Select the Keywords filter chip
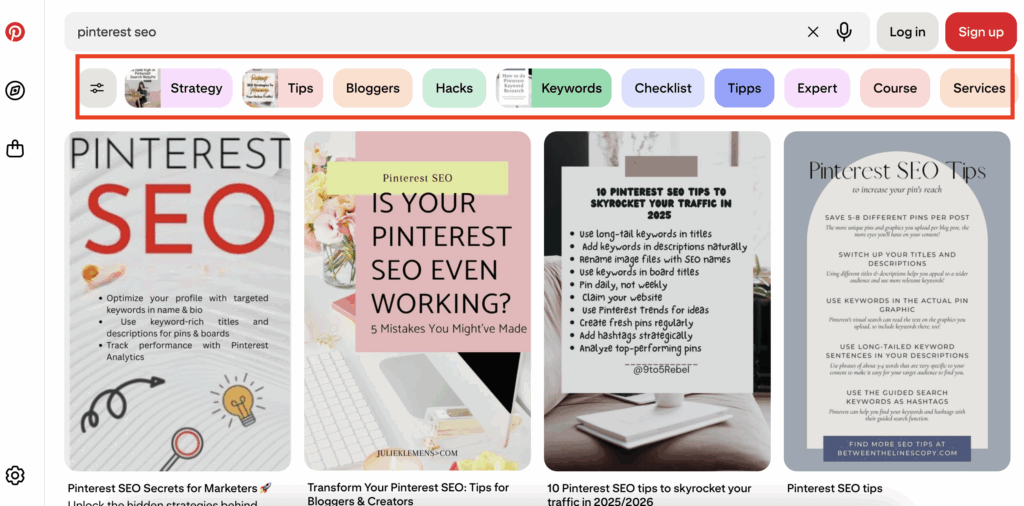 (554, 88)
